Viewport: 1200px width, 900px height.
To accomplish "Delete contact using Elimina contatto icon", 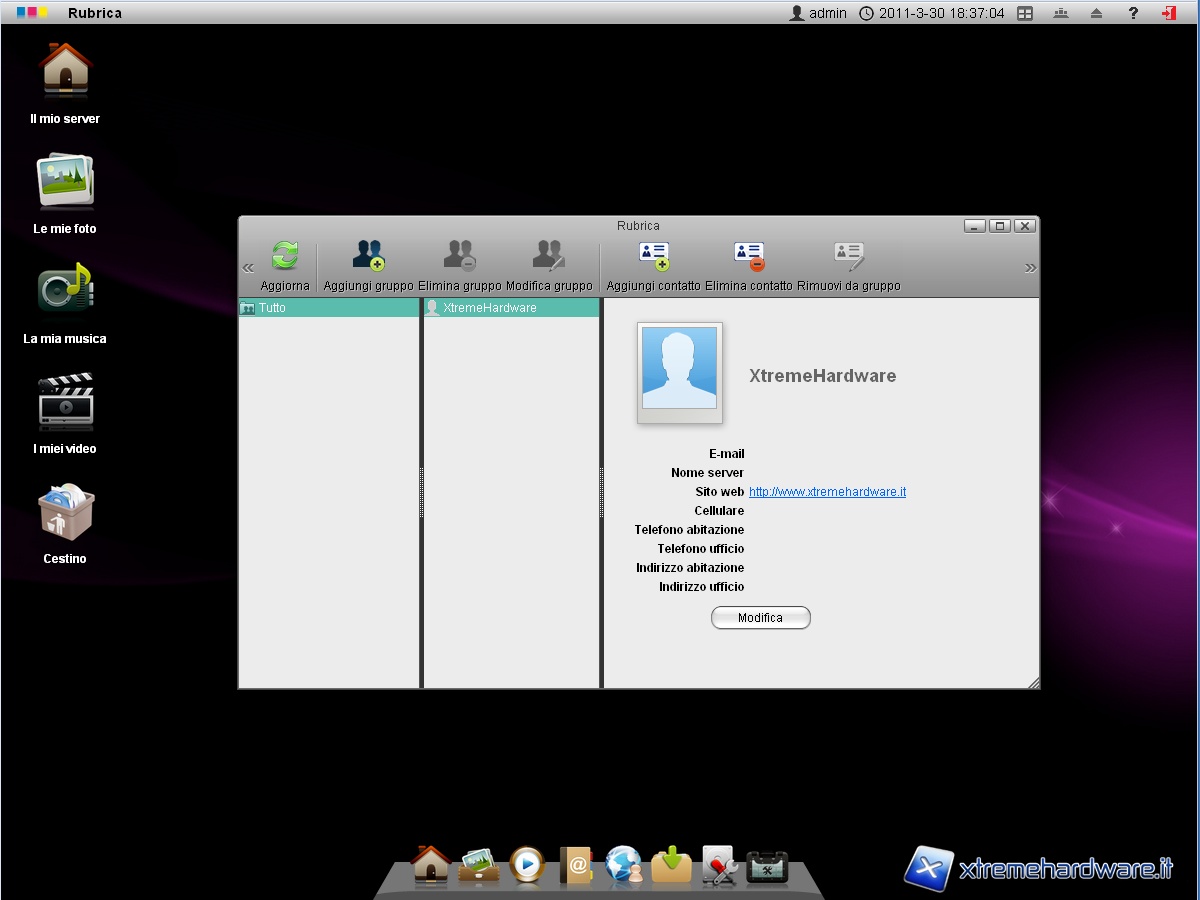I will (748, 257).
